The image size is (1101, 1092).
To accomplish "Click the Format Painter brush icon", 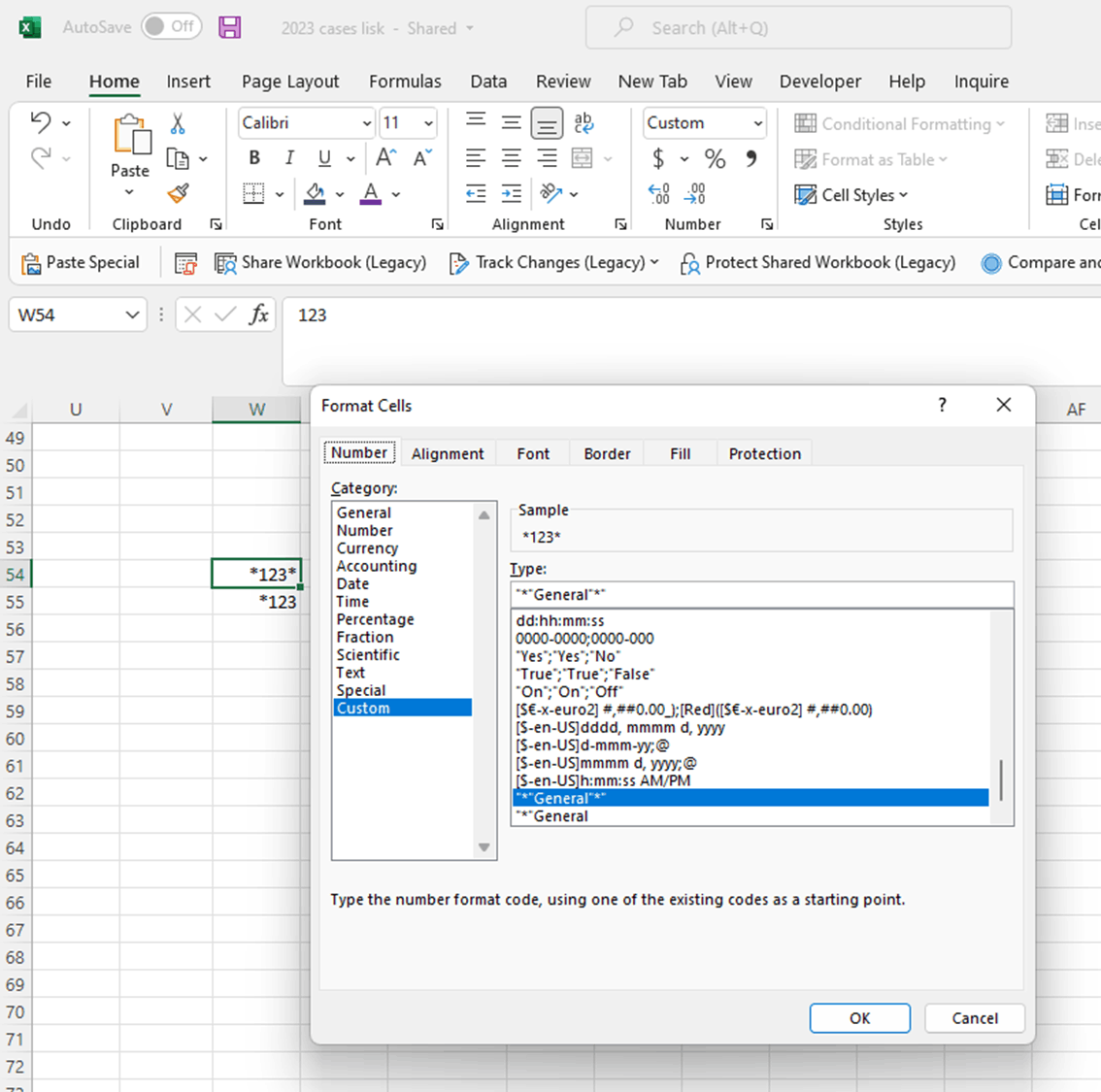I will pos(179,193).
